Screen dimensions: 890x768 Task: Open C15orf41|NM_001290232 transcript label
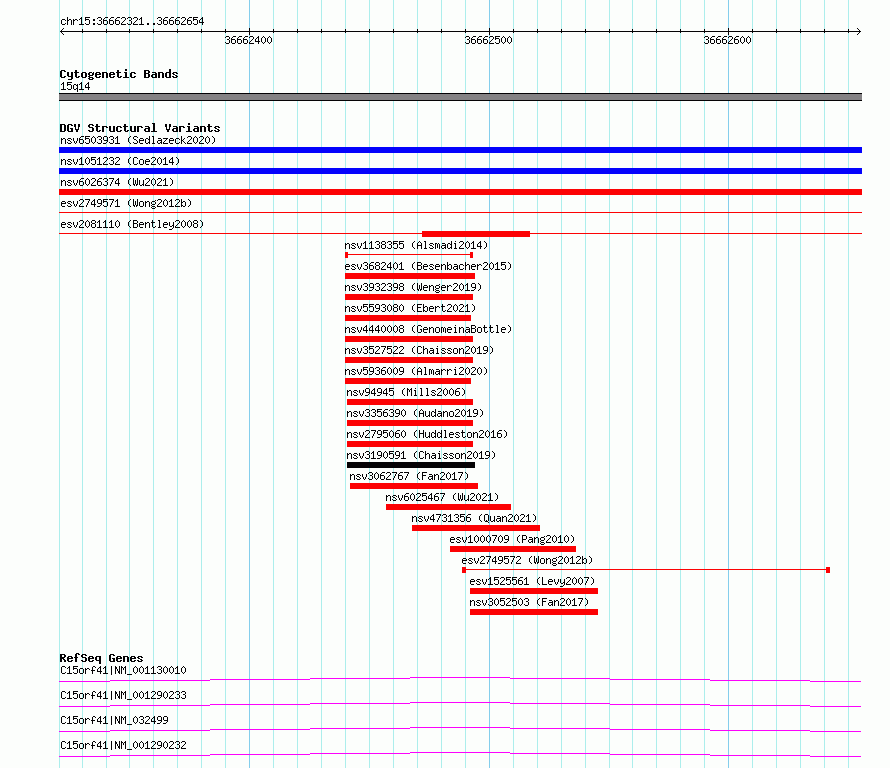click(123, 745)
